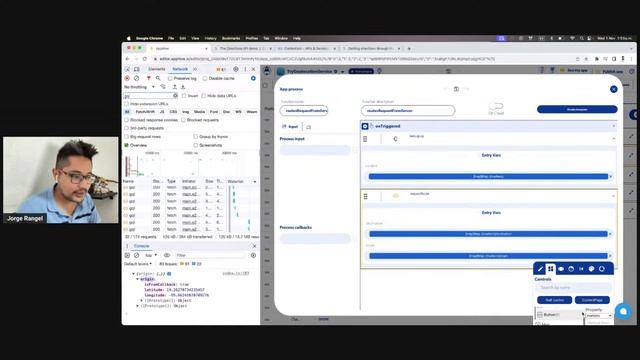Go back in Chrome
640x360 pixels.
(x=127, y=59)
